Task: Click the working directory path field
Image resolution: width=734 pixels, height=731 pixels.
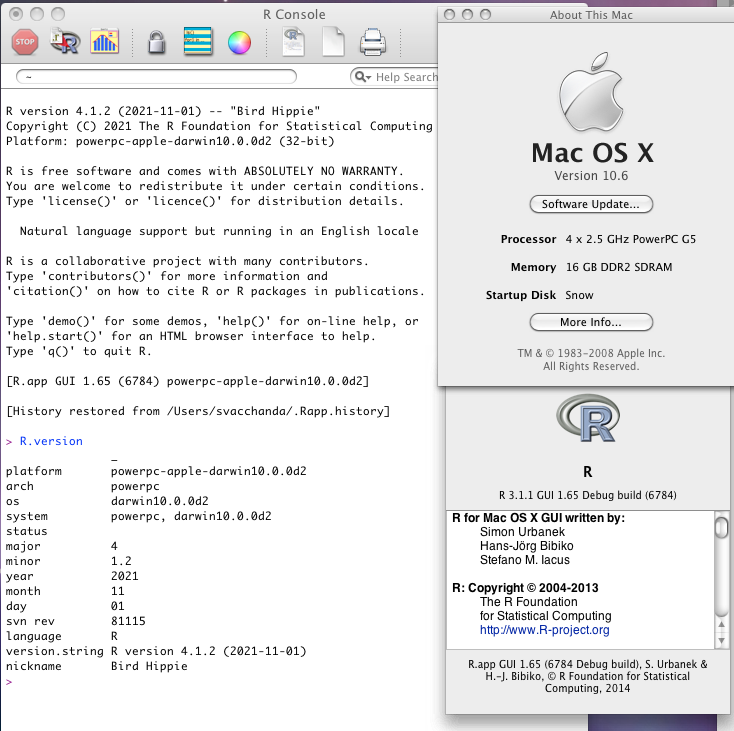Action: pos(156,77)
